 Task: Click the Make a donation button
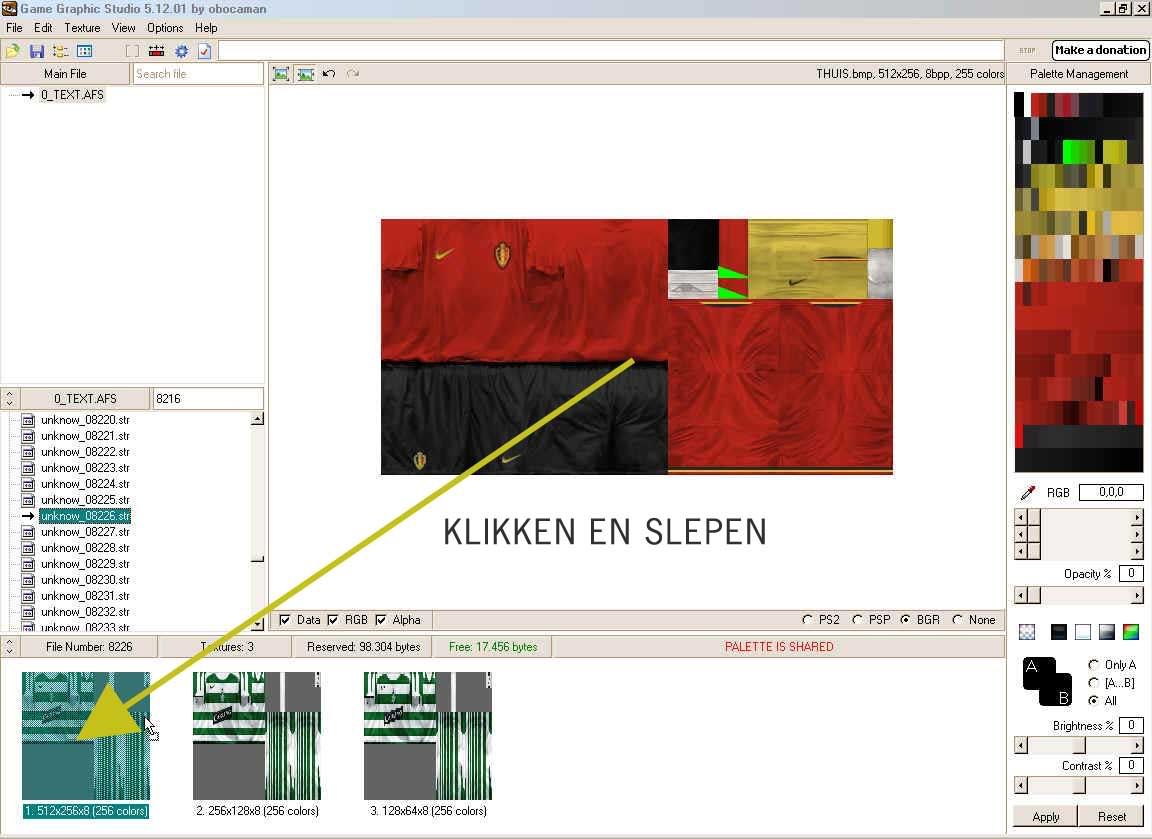1100,50
